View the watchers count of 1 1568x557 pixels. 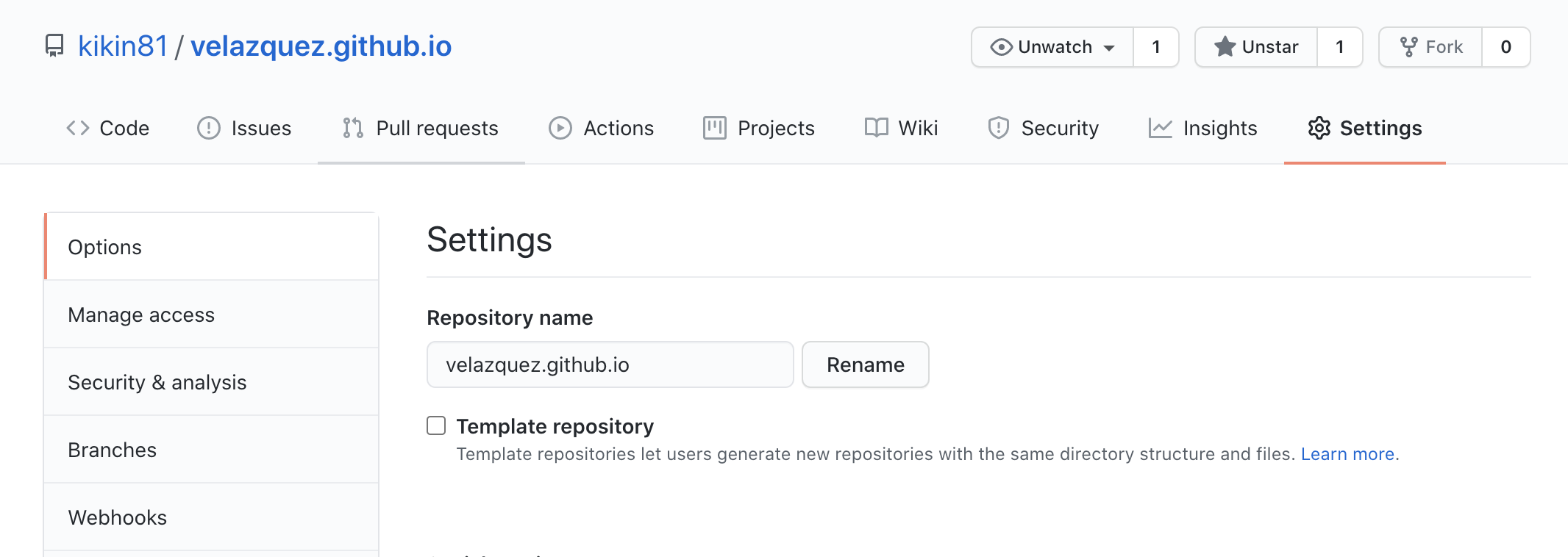click(x=1156, y=47)
